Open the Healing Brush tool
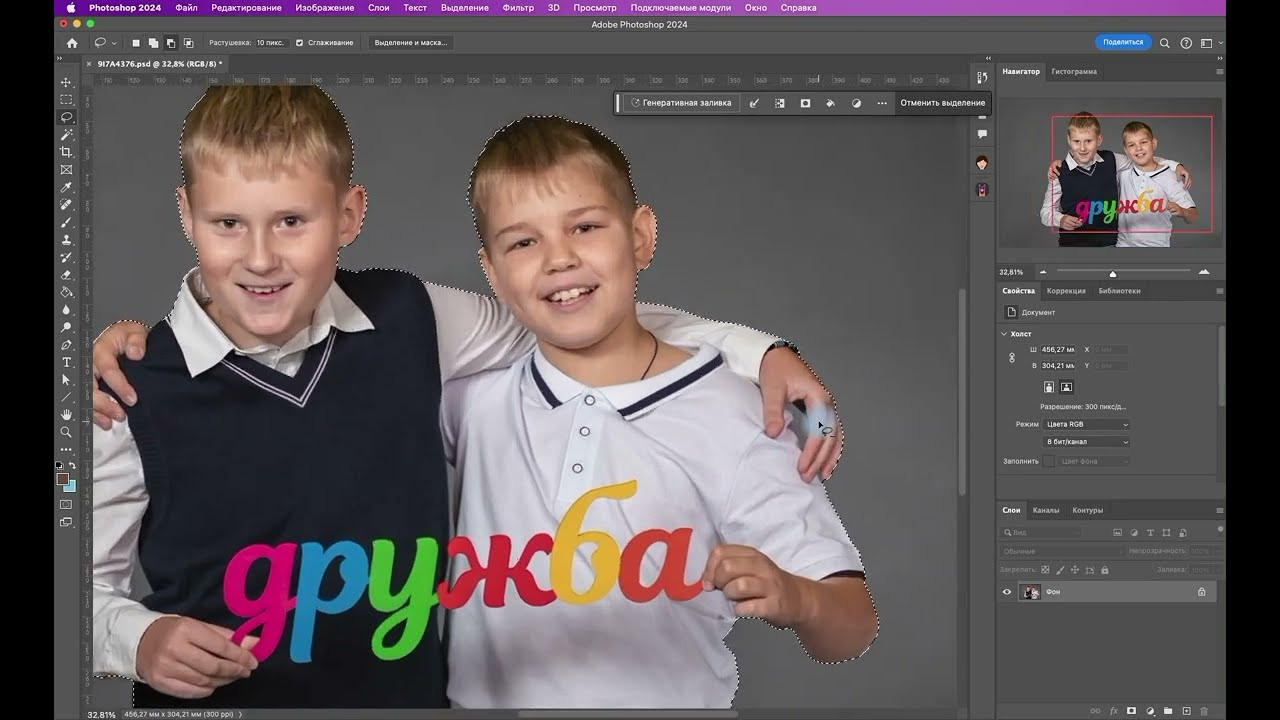Image resolution: width=1280 pixels, height=720 pixels. click(x=66, y=204)
